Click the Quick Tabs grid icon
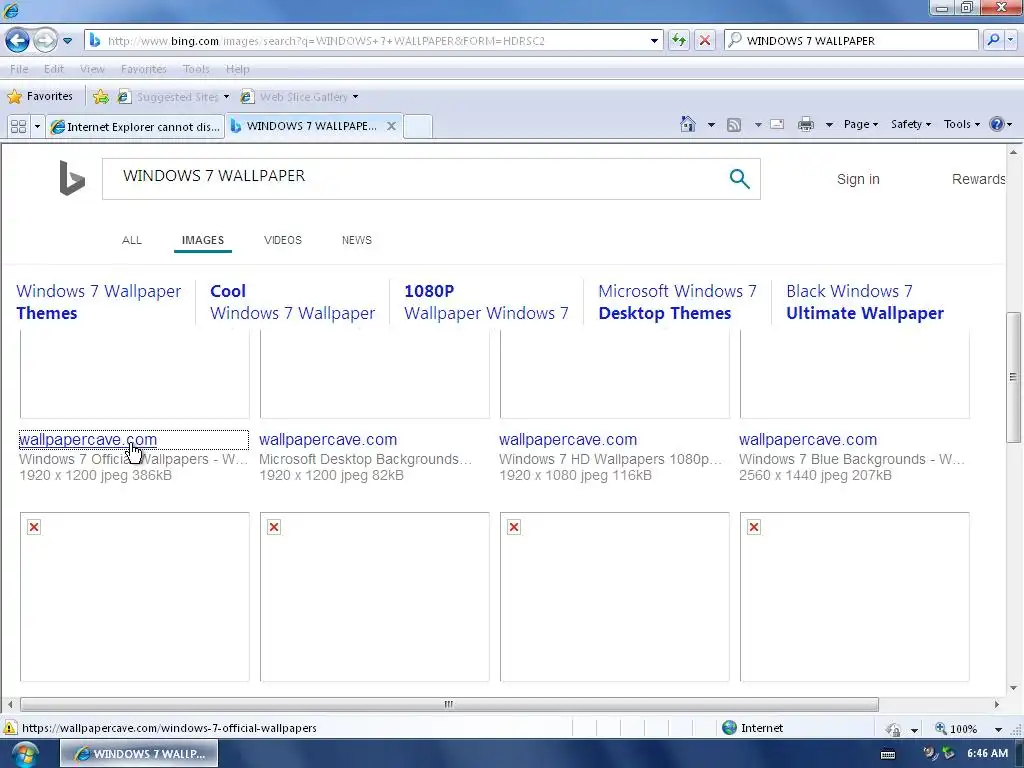1024x768 pixels. (x=18, y=126)
